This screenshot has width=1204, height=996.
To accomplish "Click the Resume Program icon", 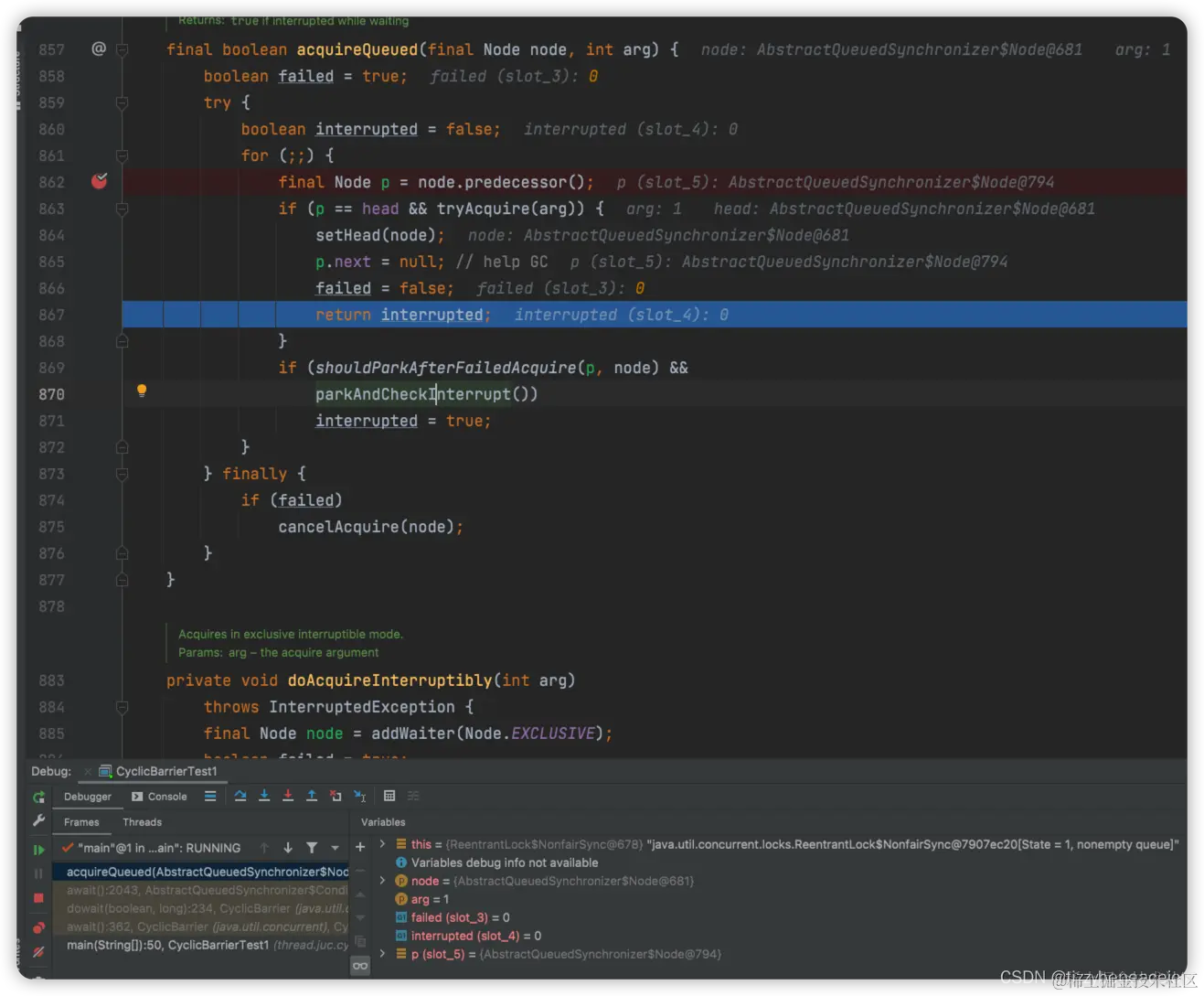I will (38, 850).
